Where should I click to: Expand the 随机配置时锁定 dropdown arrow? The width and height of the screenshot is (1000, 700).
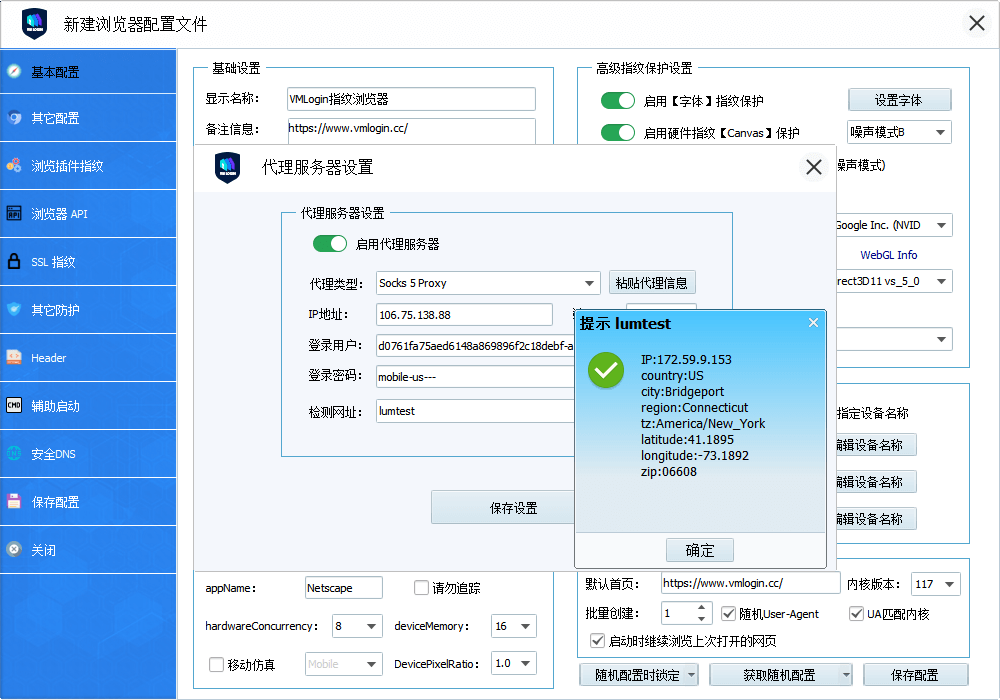(x=691, y=674)
